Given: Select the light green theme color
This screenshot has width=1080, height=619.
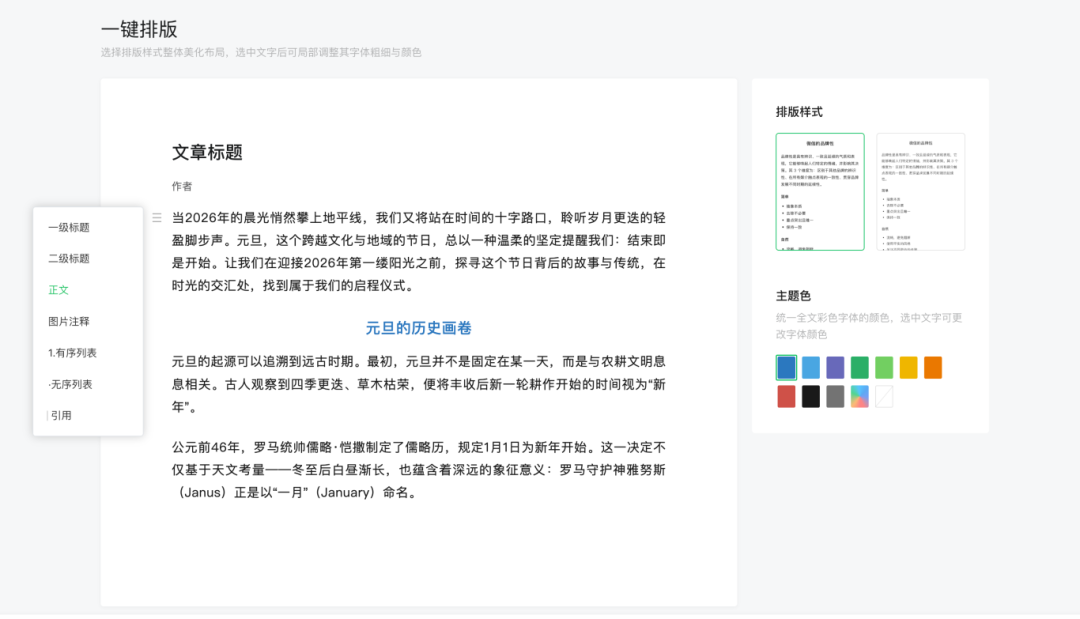Looking at the screenshot, I should tap(884, 368).
